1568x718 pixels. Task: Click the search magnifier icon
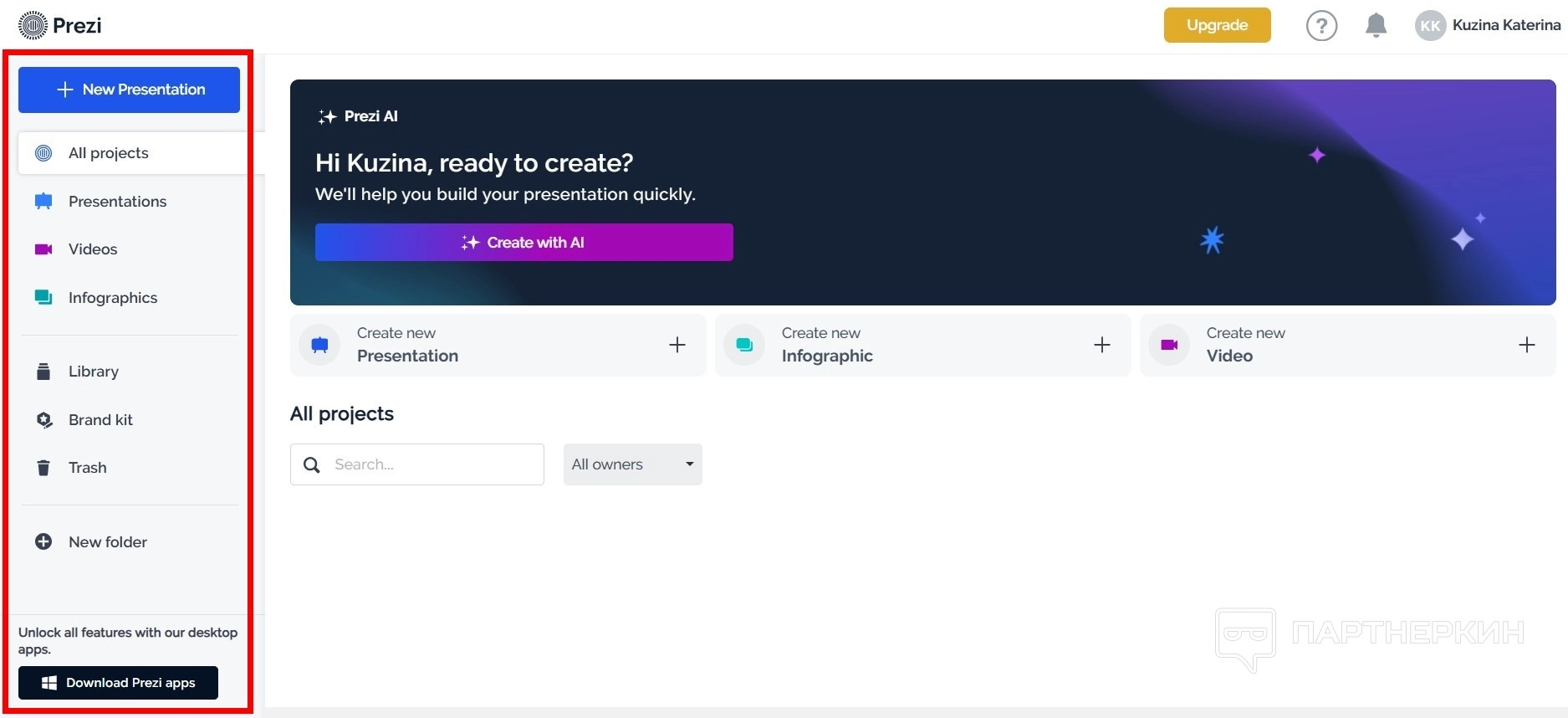[312, 464]
